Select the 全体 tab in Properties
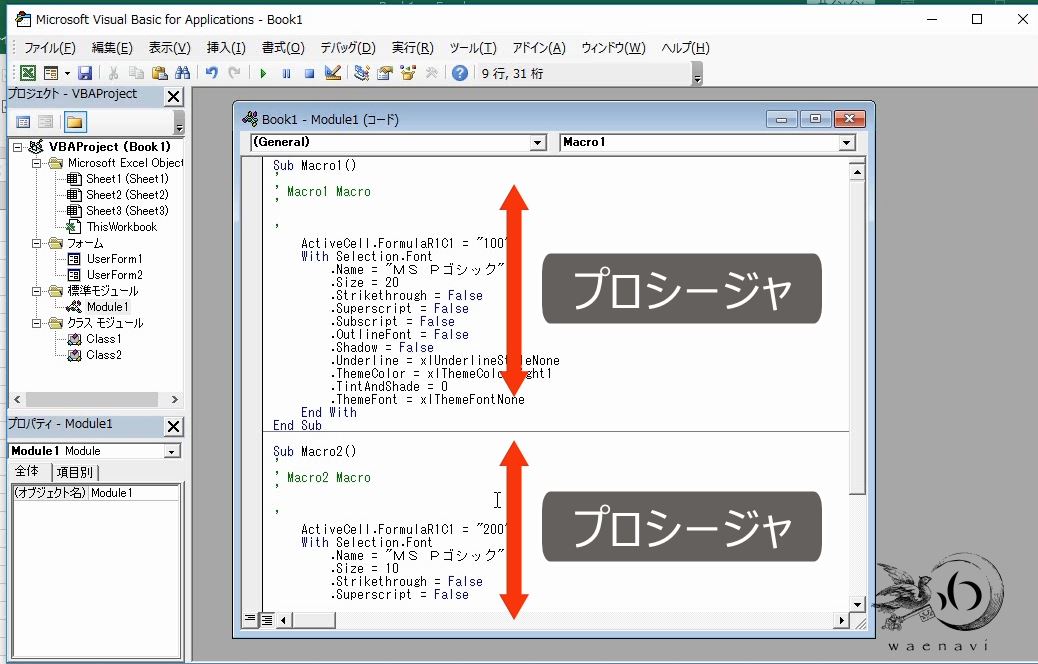 (x=28, y=471)
